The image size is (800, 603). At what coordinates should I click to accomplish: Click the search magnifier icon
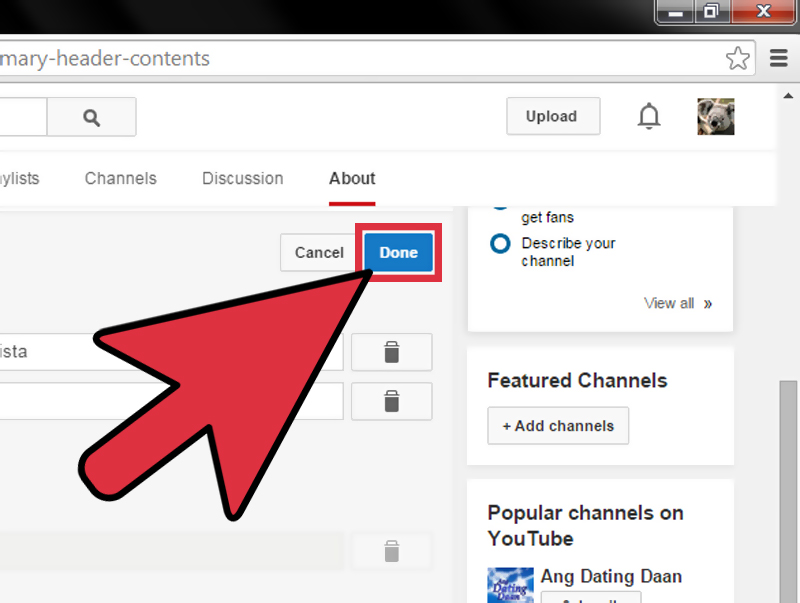click(x=91, y=116)
